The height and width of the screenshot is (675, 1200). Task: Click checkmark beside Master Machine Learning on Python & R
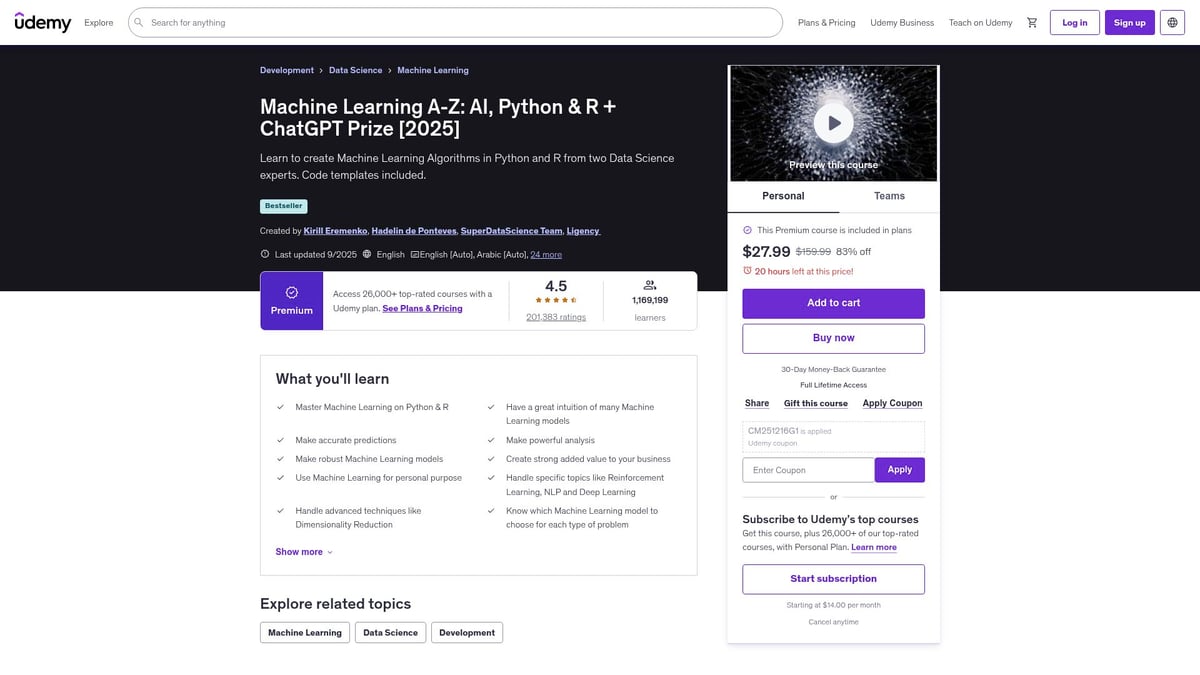pyautogui.click(x=281, y=407)
